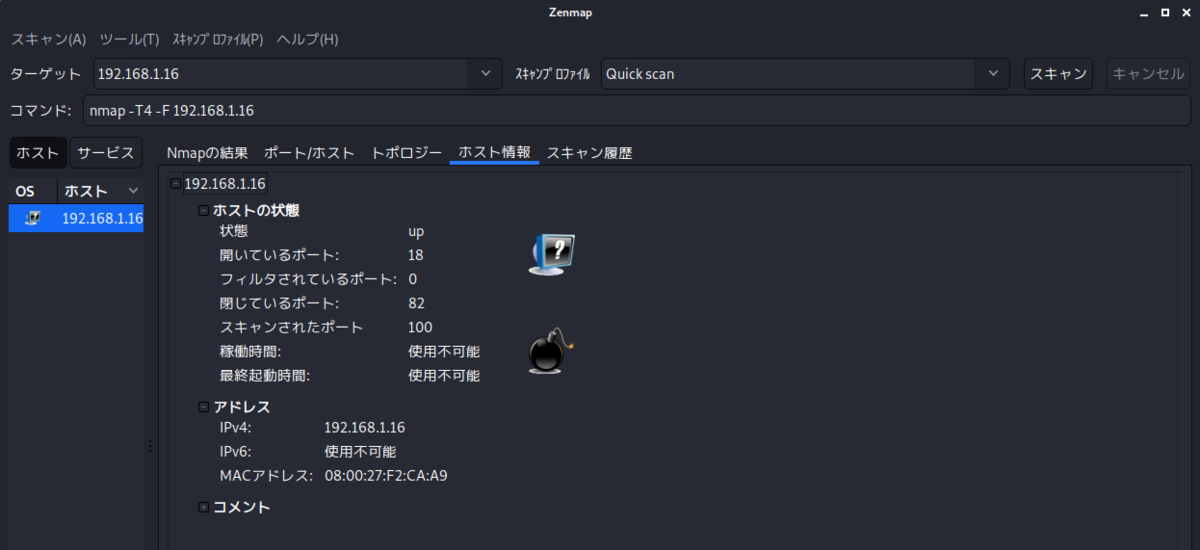Viewport: 1200px width, 550px height.
Task: Click the closed ports value 82
Action: point(417,303)
